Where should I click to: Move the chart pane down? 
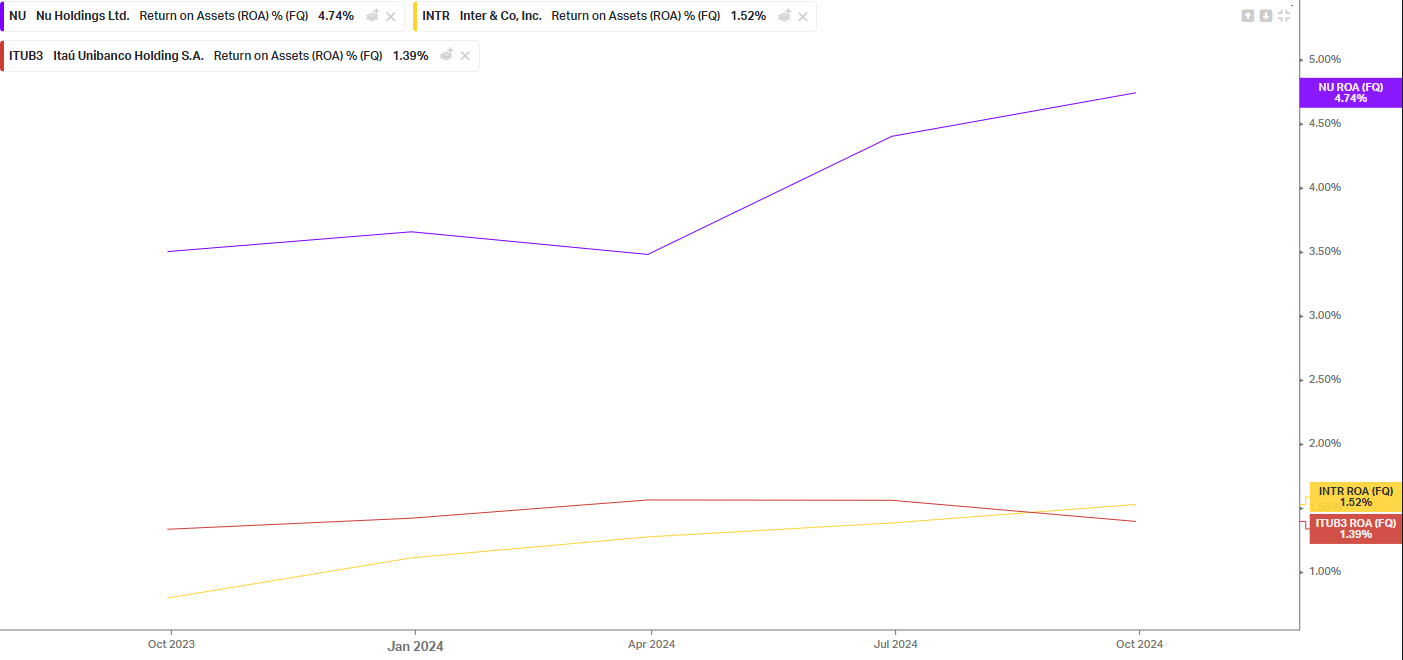pyautogui.click(x=1265, y=15)
